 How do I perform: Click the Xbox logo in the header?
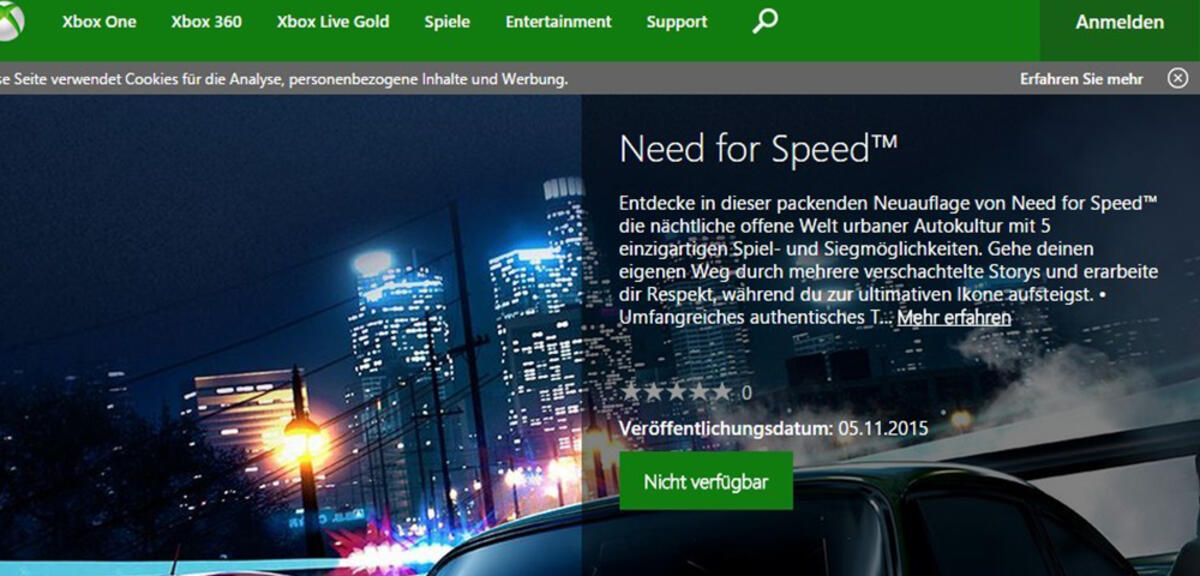tap(10, 22)
